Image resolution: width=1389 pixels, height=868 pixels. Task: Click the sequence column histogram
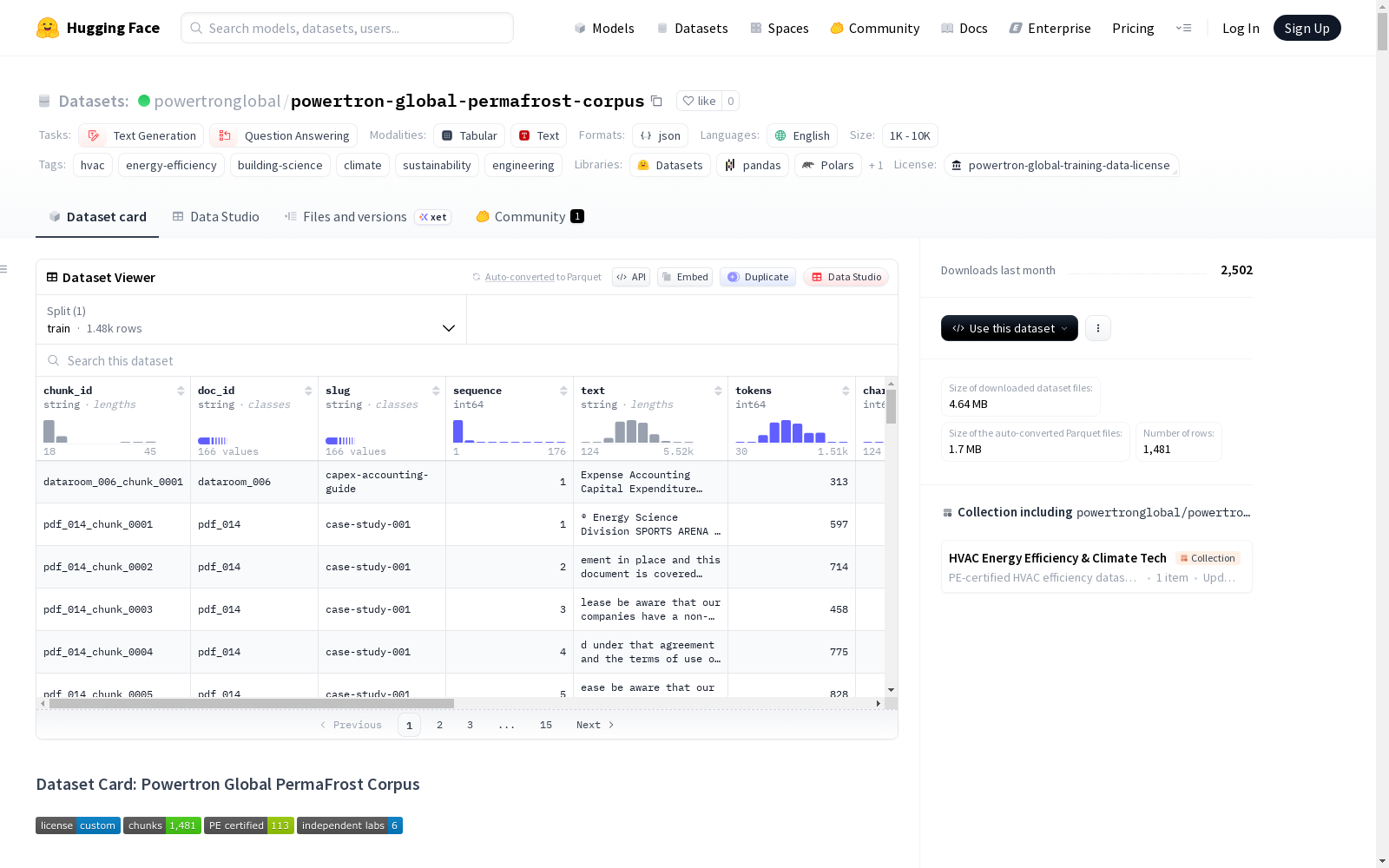(510, 431)
